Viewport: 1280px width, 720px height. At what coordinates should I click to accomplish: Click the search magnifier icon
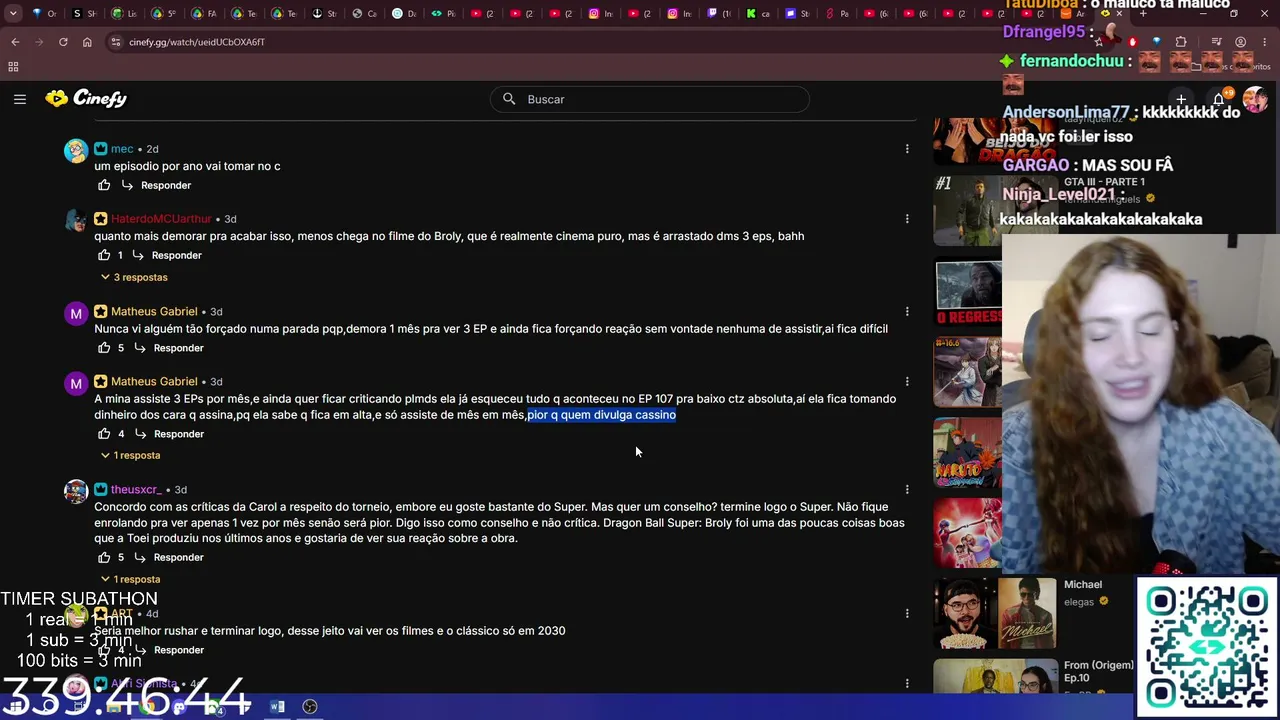click(x=509, y=99)
